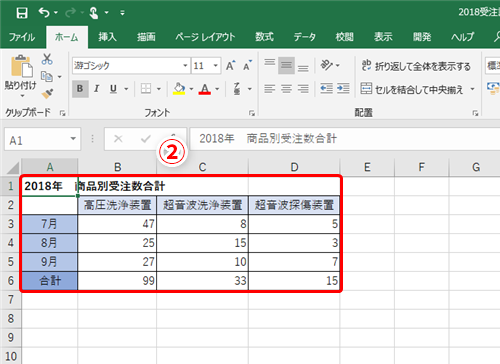Click the Center align icon
The height and width of the screenshot is (364, 500).
click(286, 89)
